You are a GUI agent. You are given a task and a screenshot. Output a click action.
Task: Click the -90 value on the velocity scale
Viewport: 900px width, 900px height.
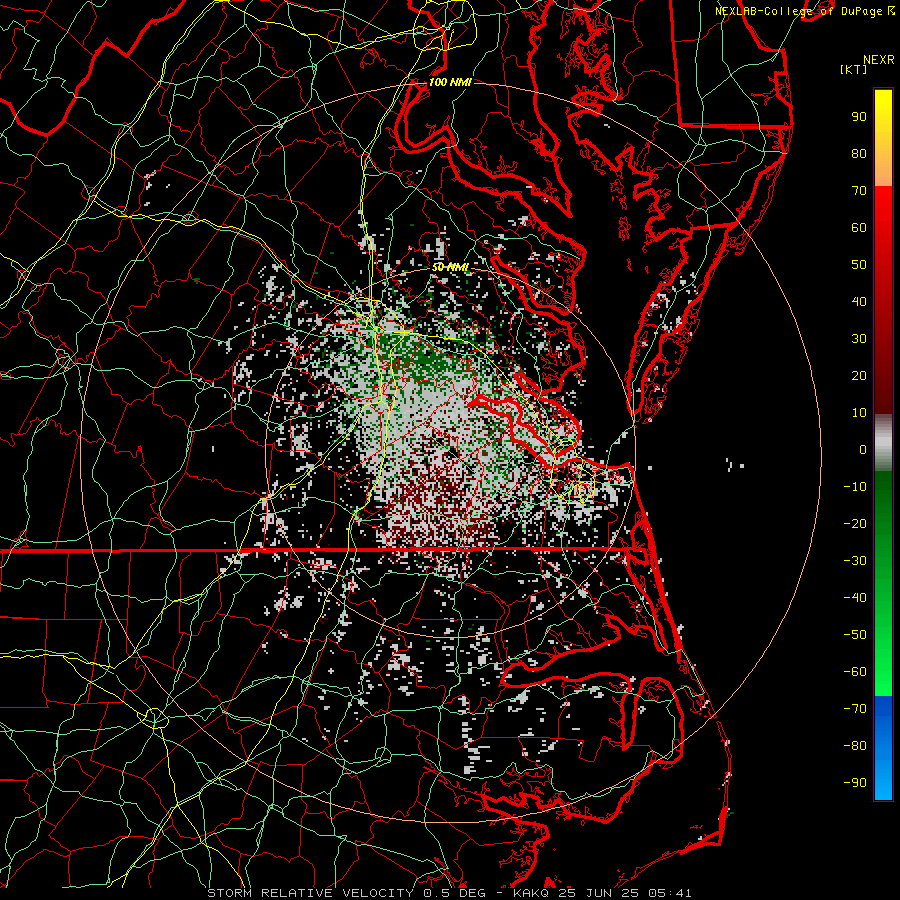click(855, 783)
